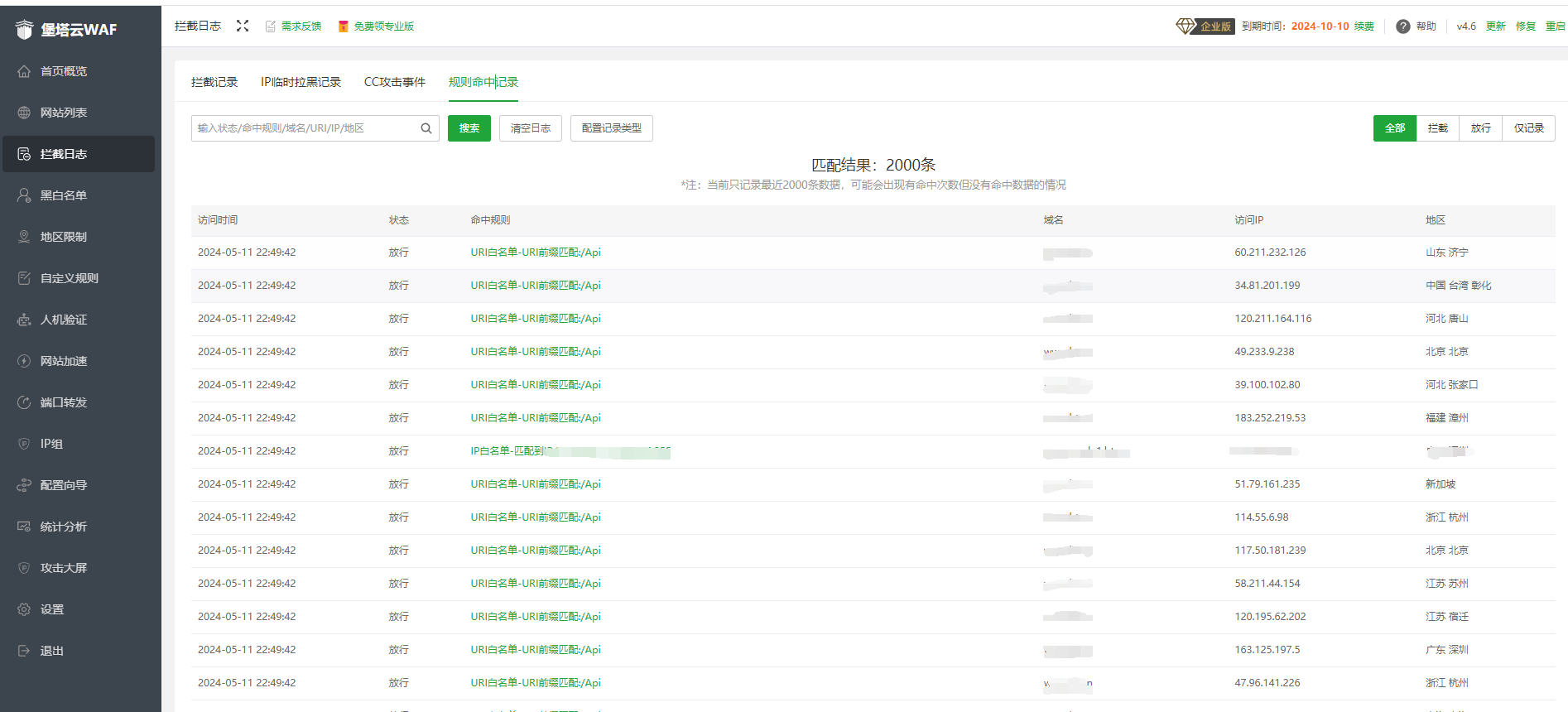1568x712 pixels.
Task: Click rule link for IP 47.96.141.226 row
Action: [536, 683]
